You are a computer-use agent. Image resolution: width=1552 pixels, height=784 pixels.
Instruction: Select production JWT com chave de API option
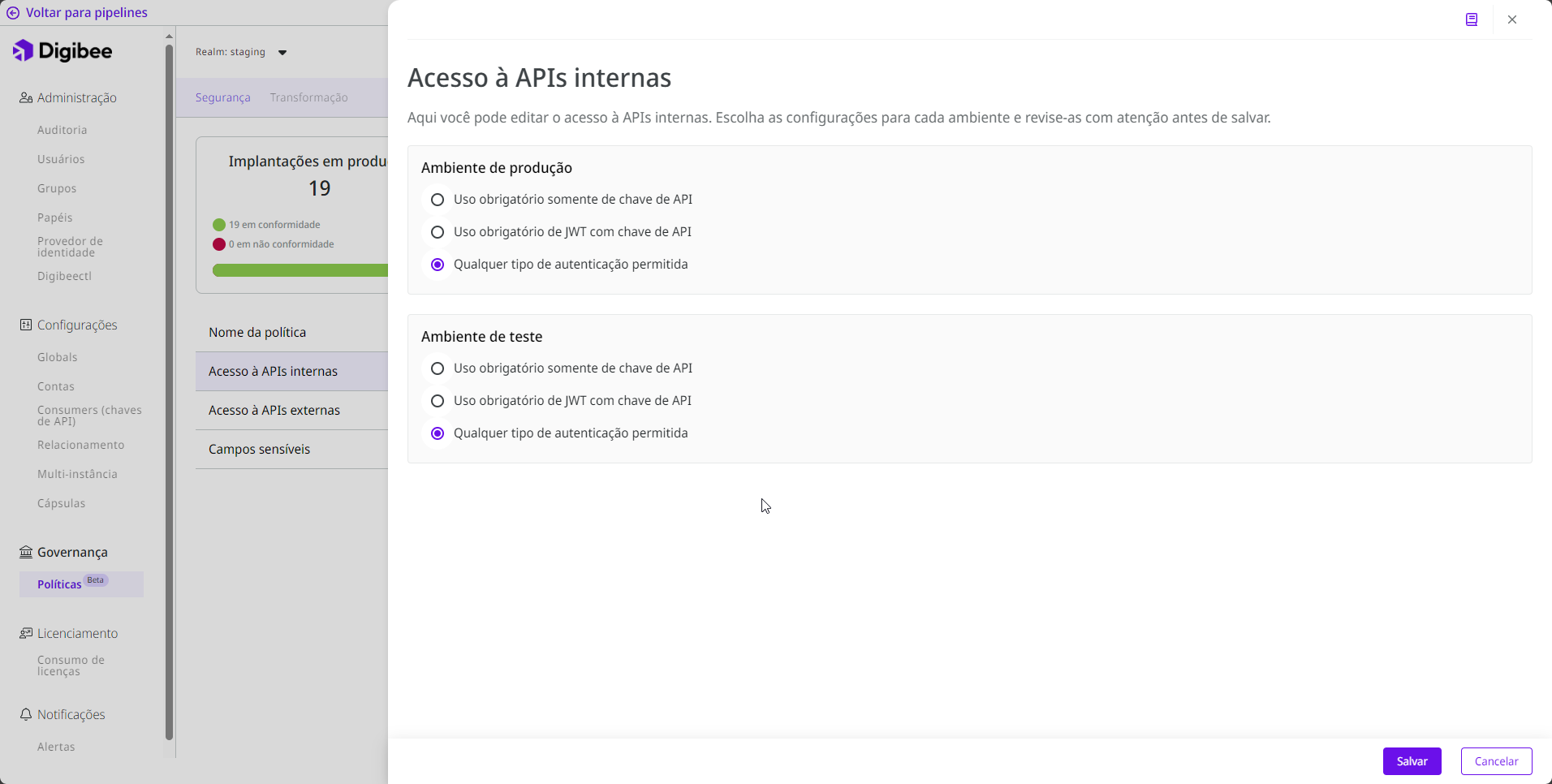438,232
